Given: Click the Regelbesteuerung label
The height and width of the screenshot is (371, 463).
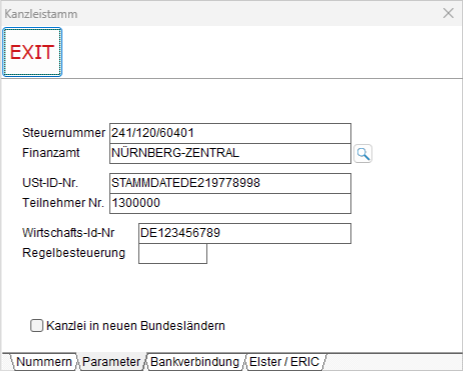Looking at the screenshot, I should (x=74, y=253).
